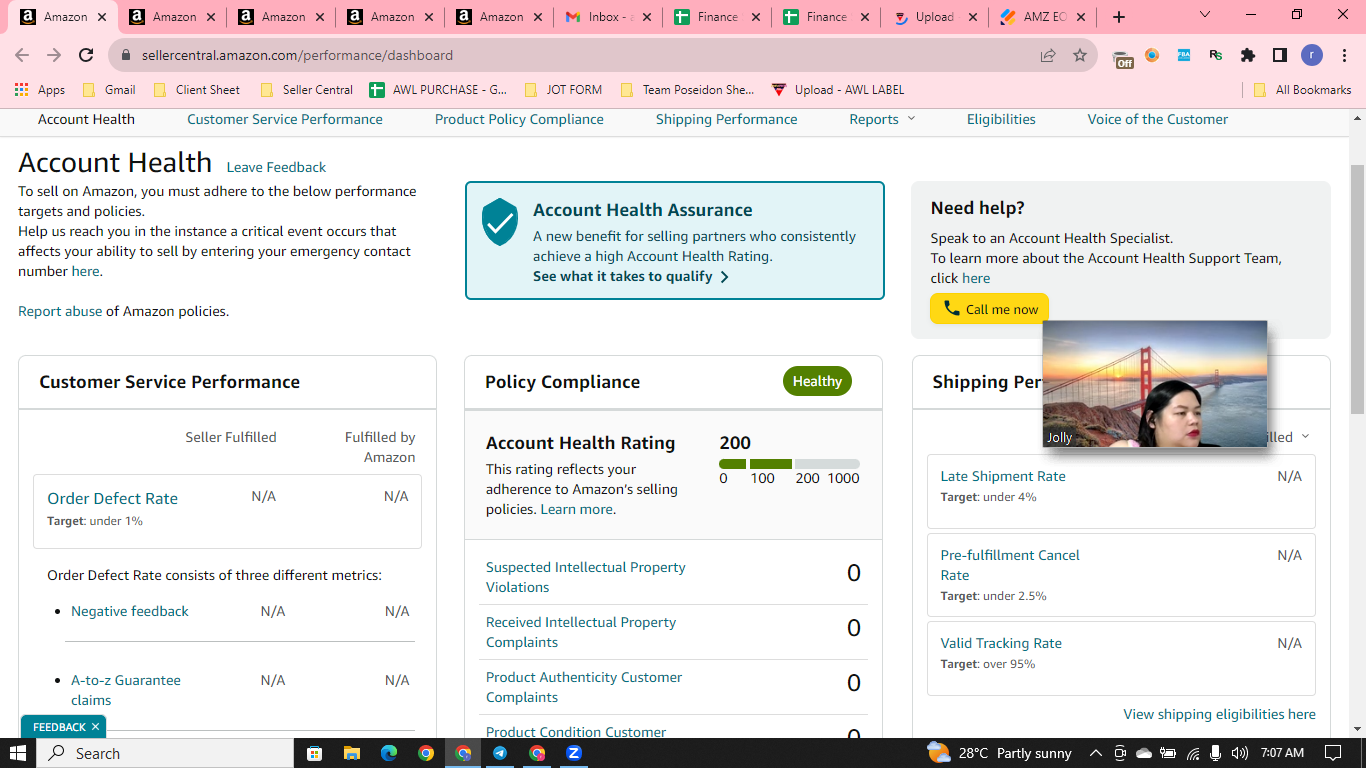The image size is (1366, 768).
Task: Open the Apps bookmark shortcut
Action: (40, 90)
